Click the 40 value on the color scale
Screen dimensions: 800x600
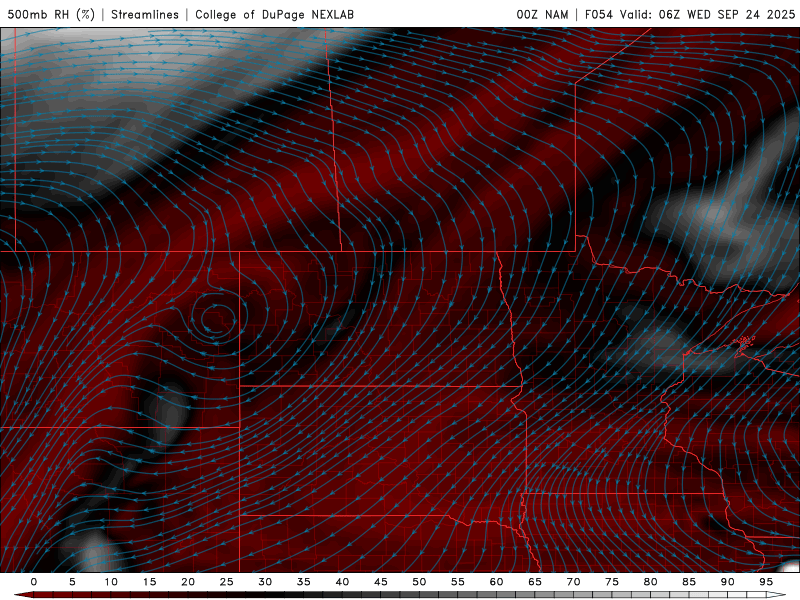342,582
